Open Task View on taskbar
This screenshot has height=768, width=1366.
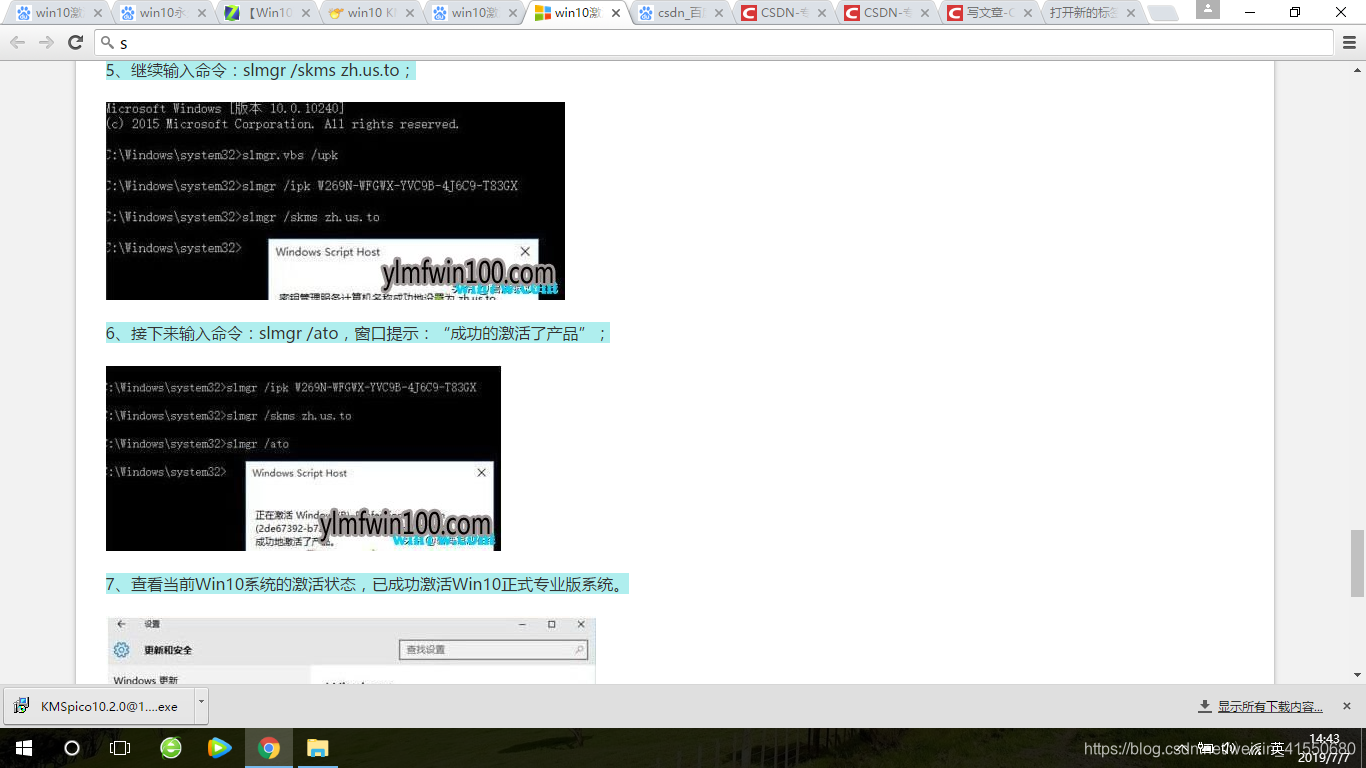pyautogui.click(x=120, y=748)
